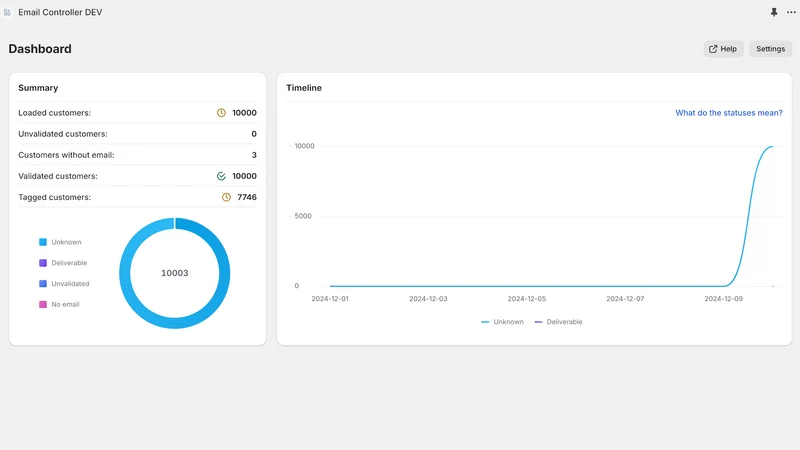The width and height of the screenshot is (800, 450).
Task: Click the Email Controller DEV app icon
Action: click(x=7, y=12)
